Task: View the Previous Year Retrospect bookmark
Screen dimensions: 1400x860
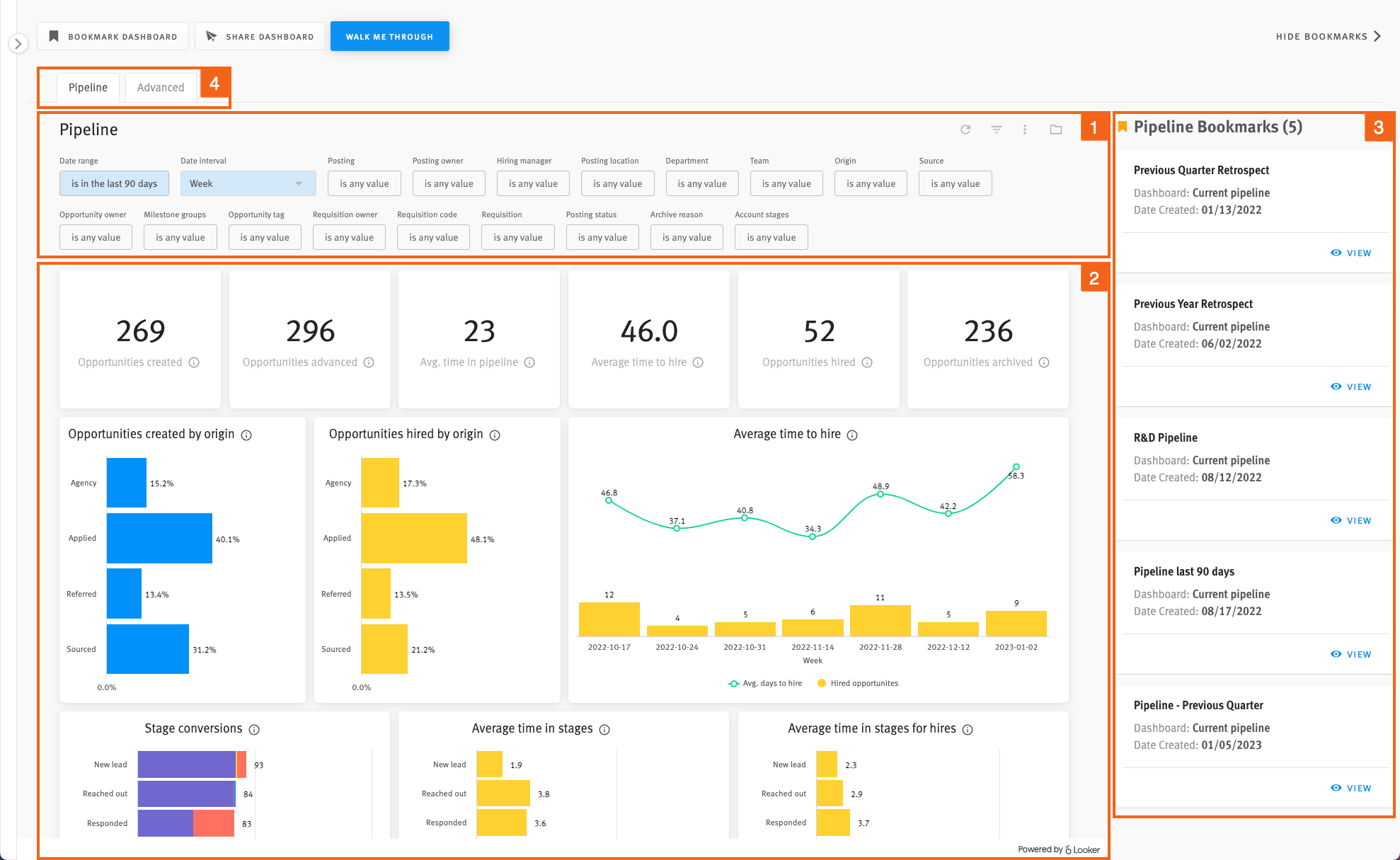Action: tap(1351, 386)
